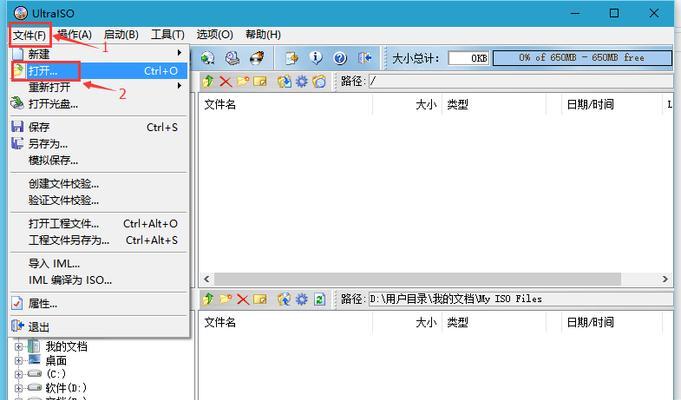Click the Exit door icon in toolbar
The image size is (681, 400).
tap(364, 58)
